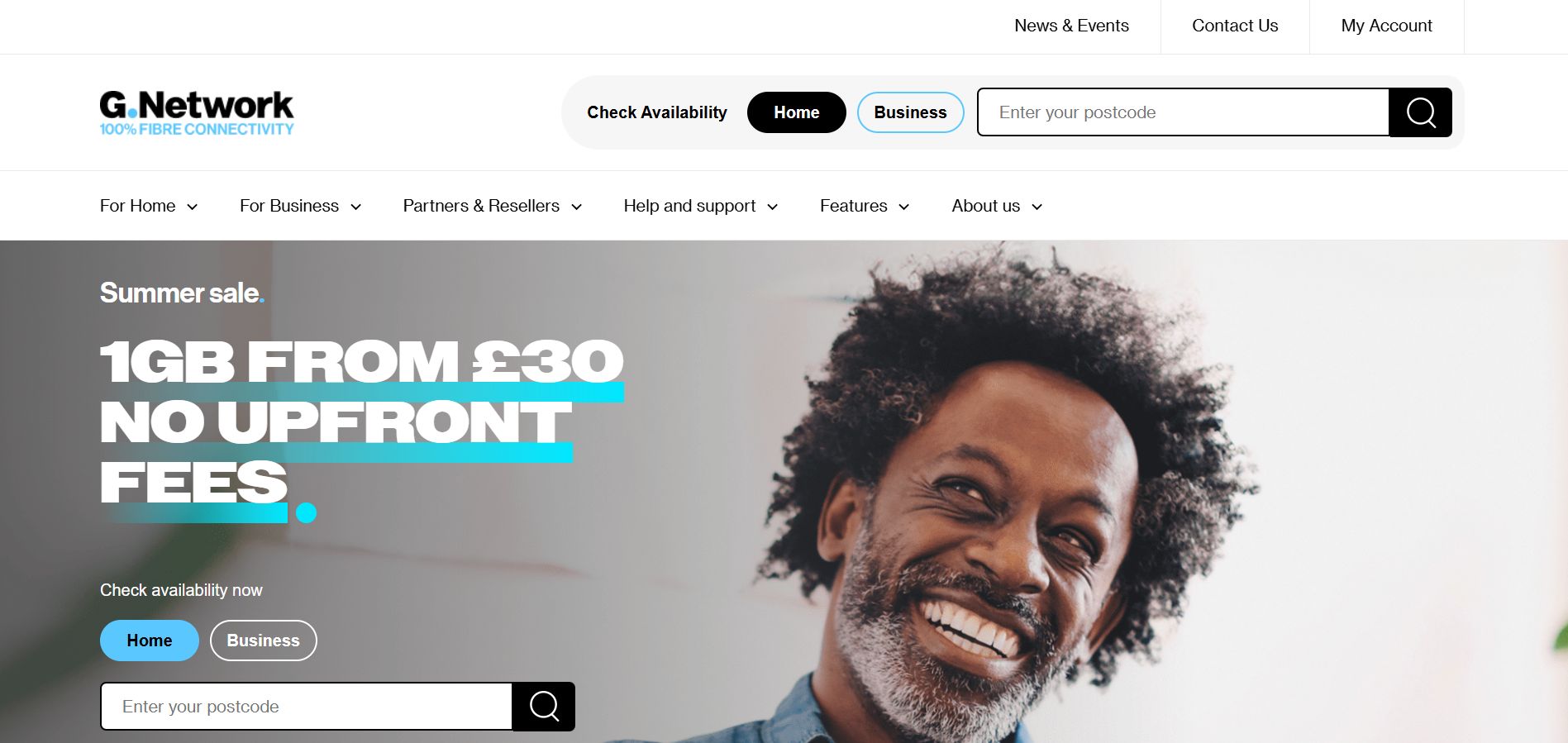Viewport: 1568px width, 743px height.
Task: Select Business toggle in header availability checker
Action: pos(910,112)
